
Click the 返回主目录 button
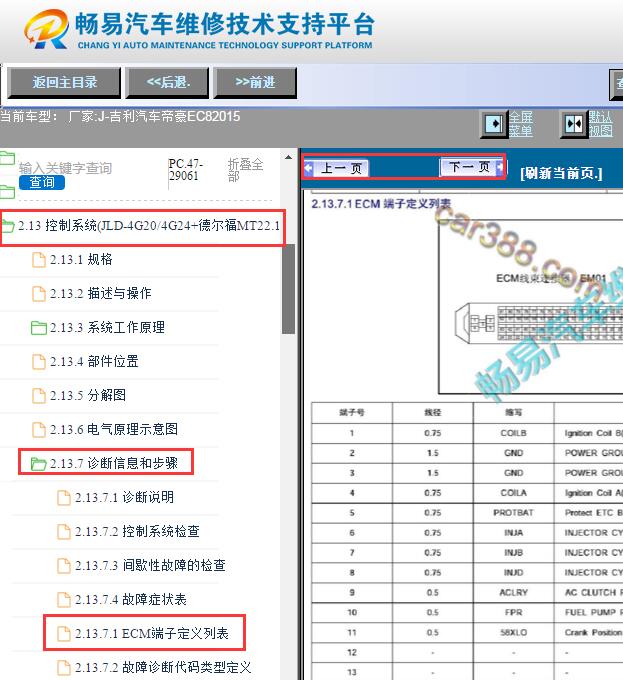point(64,82)
